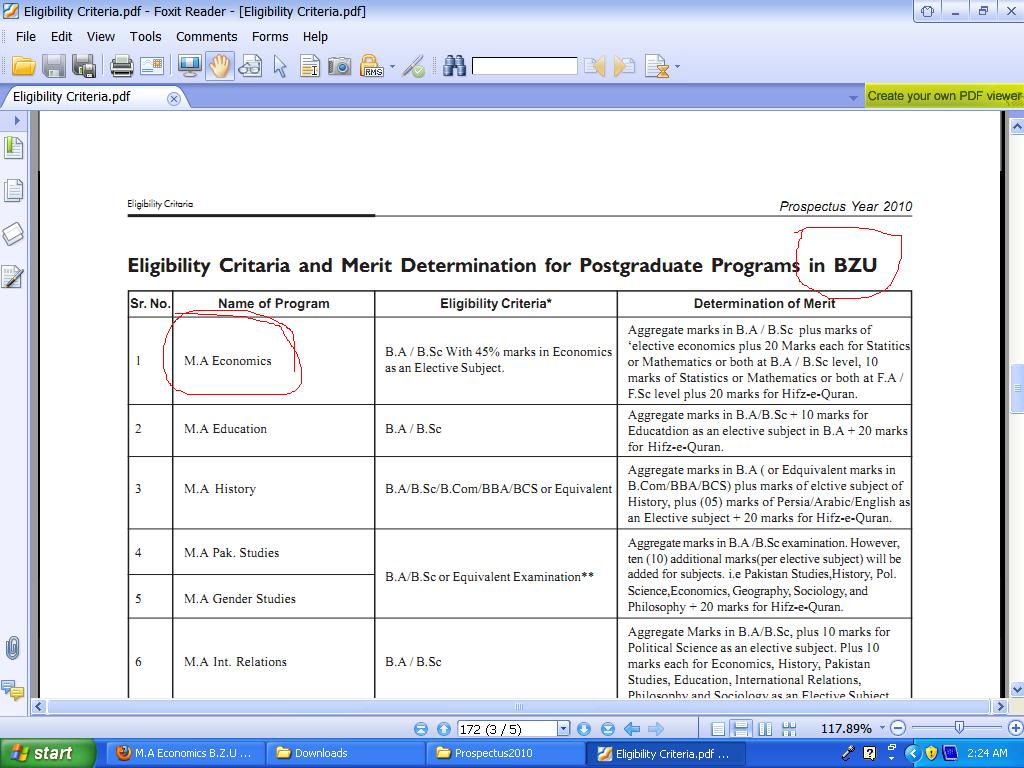The height and width of the screenshot is (768, 1024).
Task: Activate the Snapshot camera tool
Action: [x=340, y=67]
